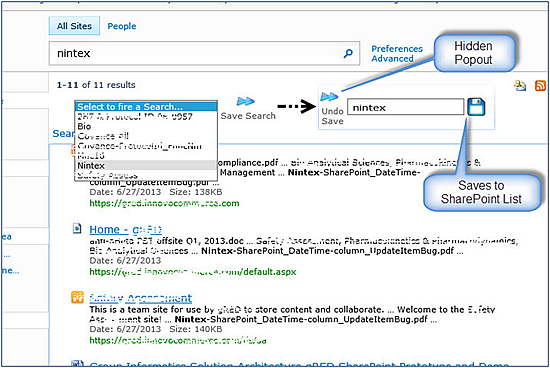Click the magnifier search icon in search box
This screenshot has height=368, width=550.
pyautogui.click(x=348, y=53)
